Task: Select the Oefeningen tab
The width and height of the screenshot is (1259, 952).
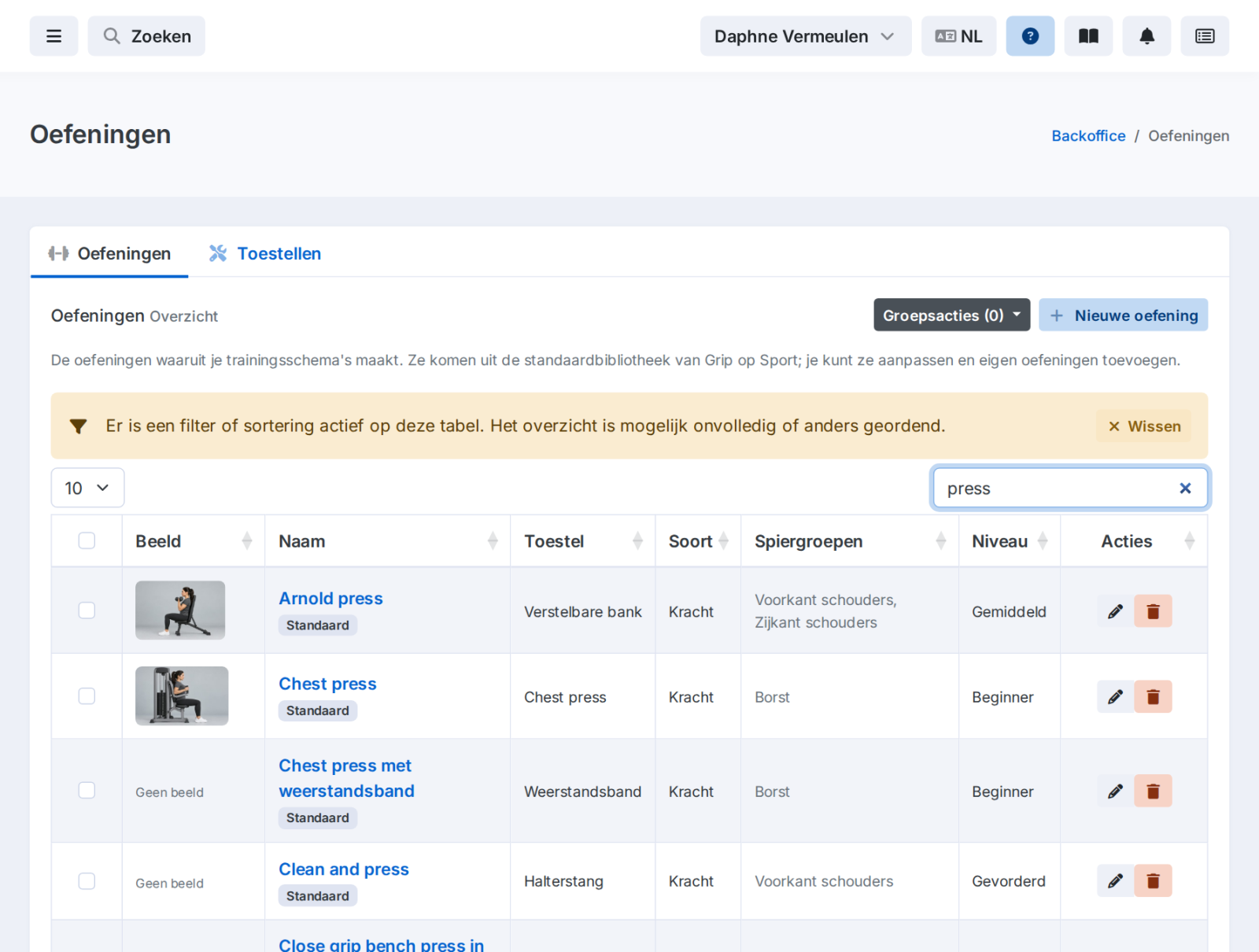Action: point(109,253)
